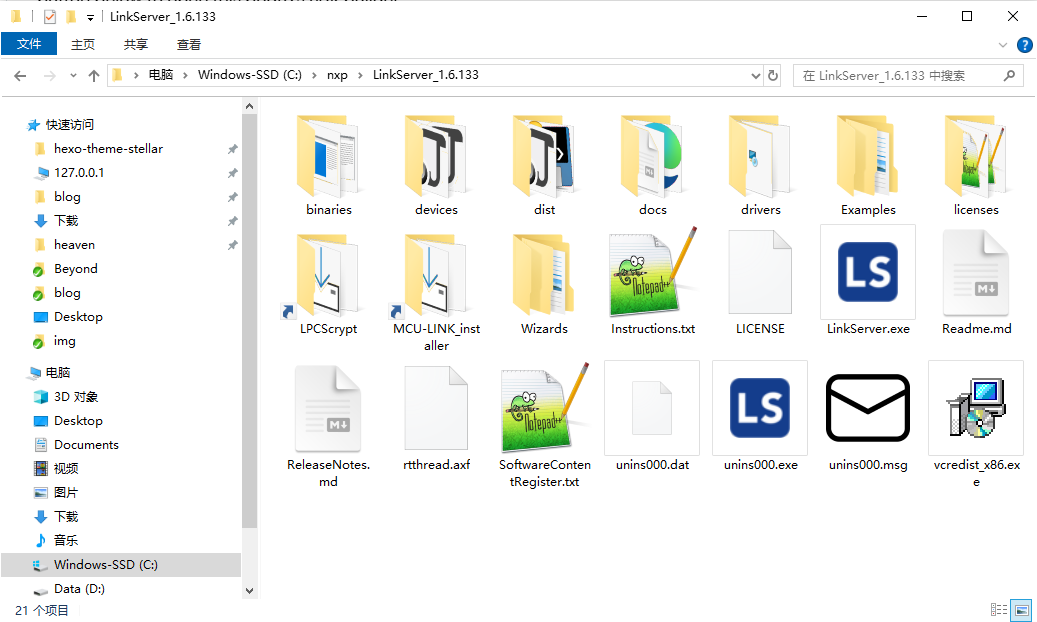The height and width of the screenshot is (622, 1037).
Task: Select the Readme.md markdown file
Action: [976, 272]
